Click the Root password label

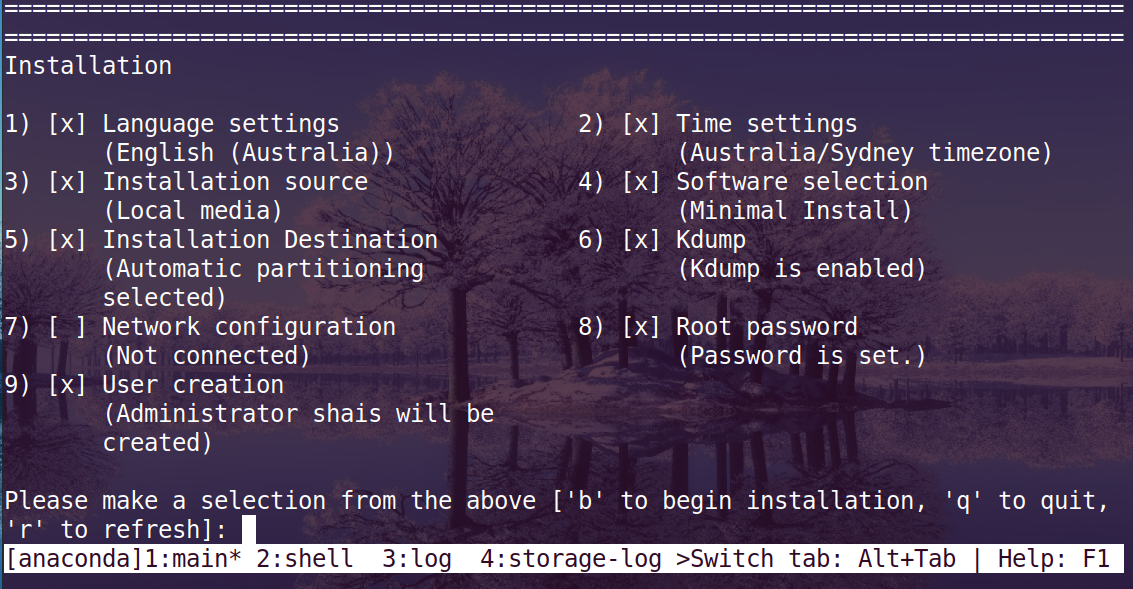767,327
